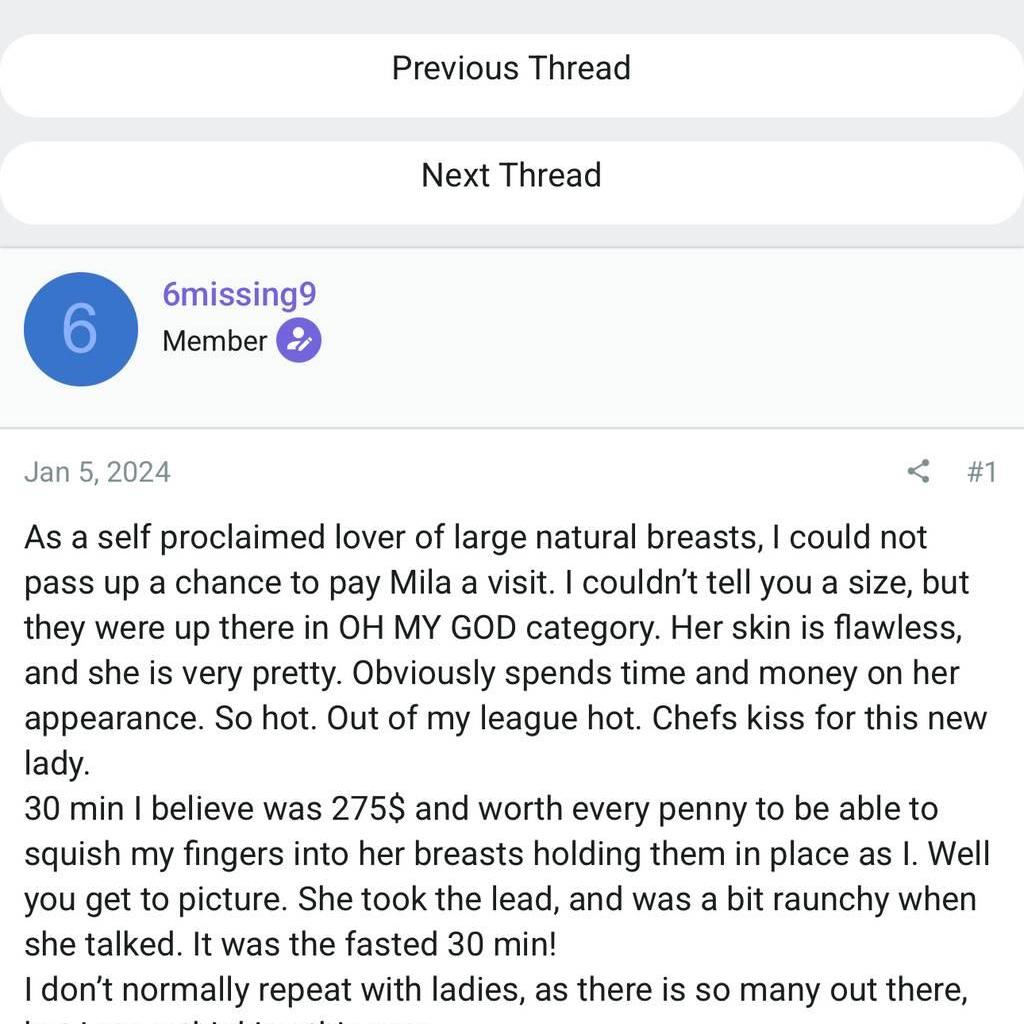Click the line starting "I don't normally repeat"
Screen dimensions: 1024x1024
point(495,990)
